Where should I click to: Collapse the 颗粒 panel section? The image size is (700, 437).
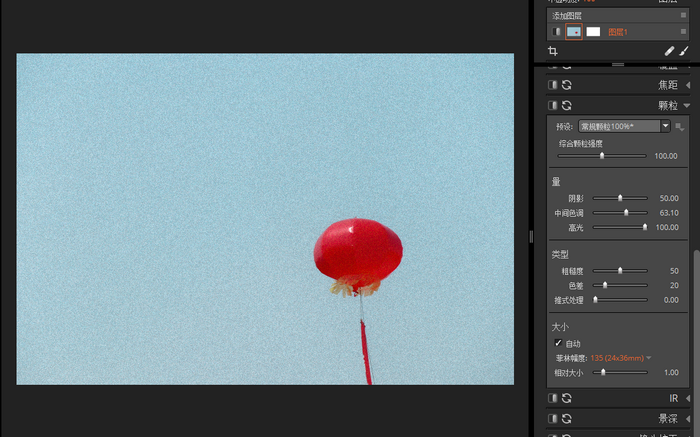click(687, 105)
